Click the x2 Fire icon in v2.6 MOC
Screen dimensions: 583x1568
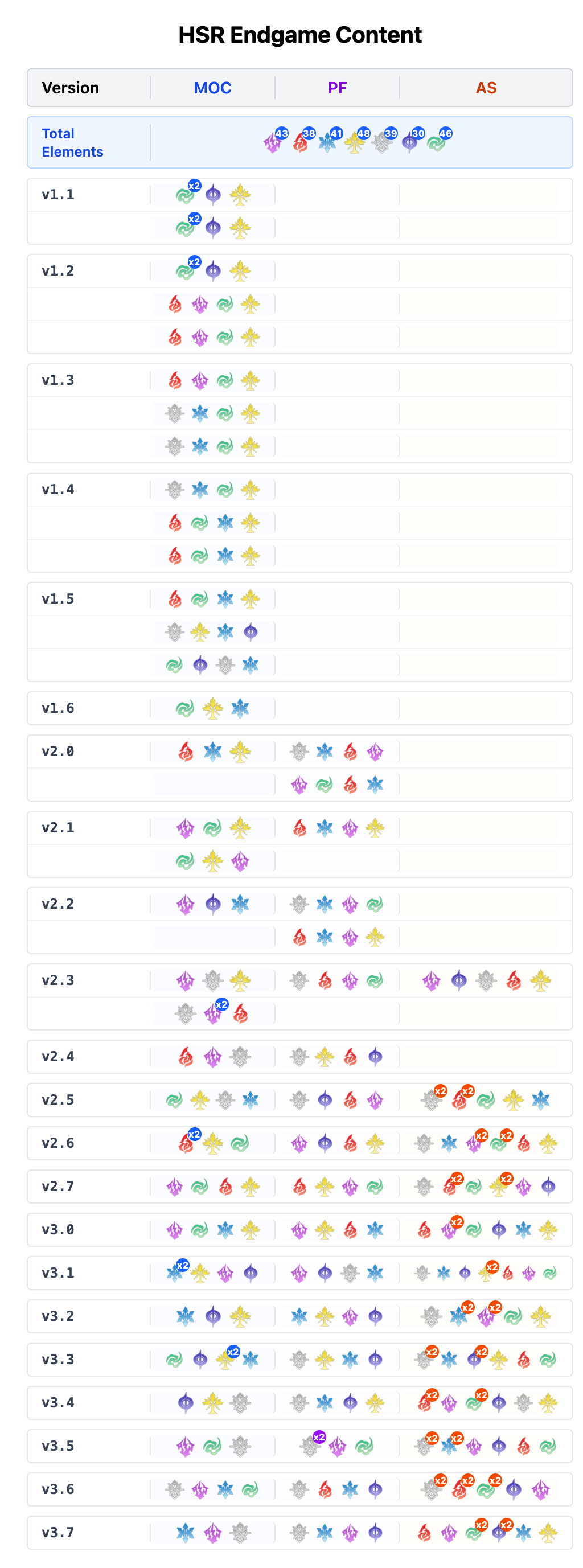(x=186, y=1144)
